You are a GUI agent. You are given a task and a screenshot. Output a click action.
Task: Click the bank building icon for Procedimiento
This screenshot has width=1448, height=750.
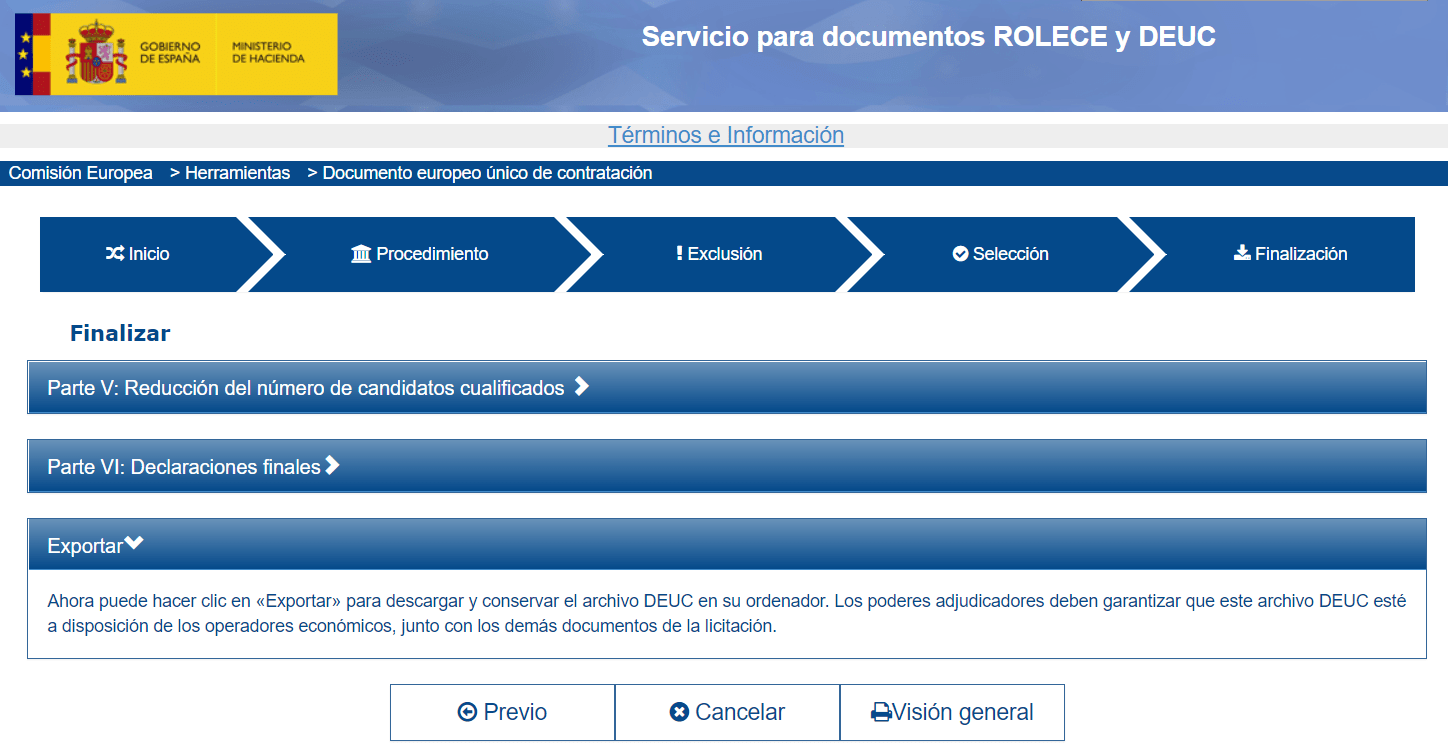click(x=361, y=254)
